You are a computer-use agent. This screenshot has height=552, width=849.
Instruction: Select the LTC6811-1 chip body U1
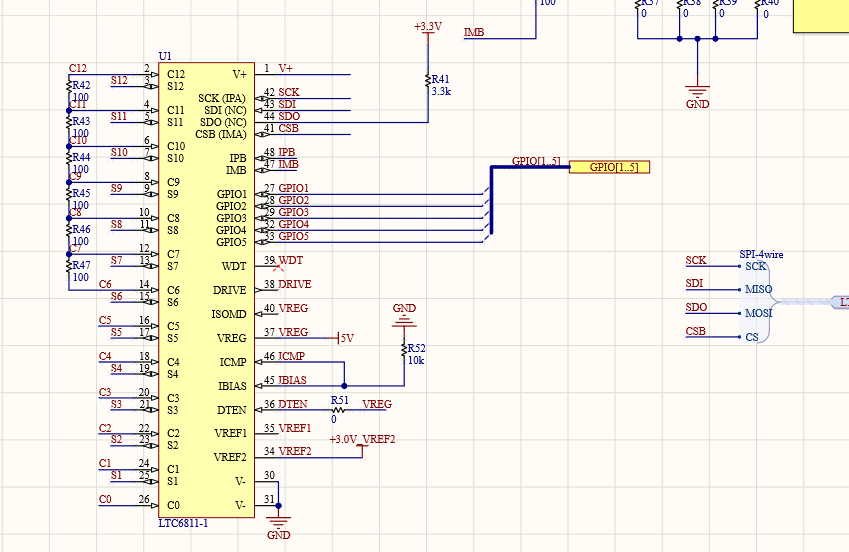pos(206,290)
